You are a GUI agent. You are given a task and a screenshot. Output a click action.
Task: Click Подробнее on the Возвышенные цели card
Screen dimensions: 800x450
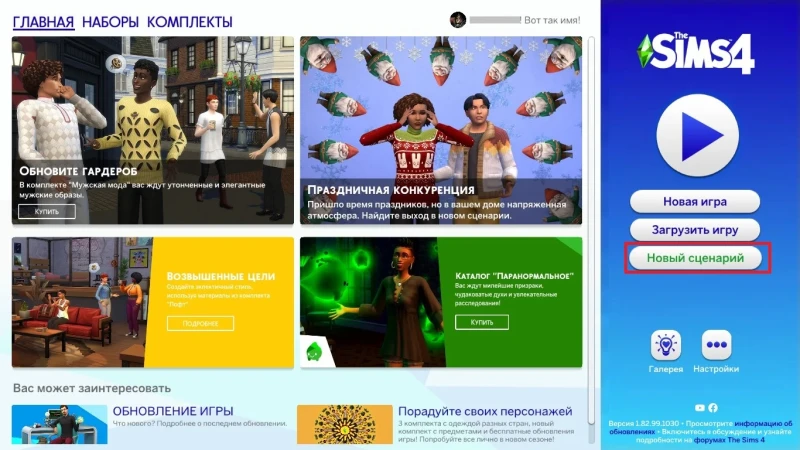pos(201,323)
